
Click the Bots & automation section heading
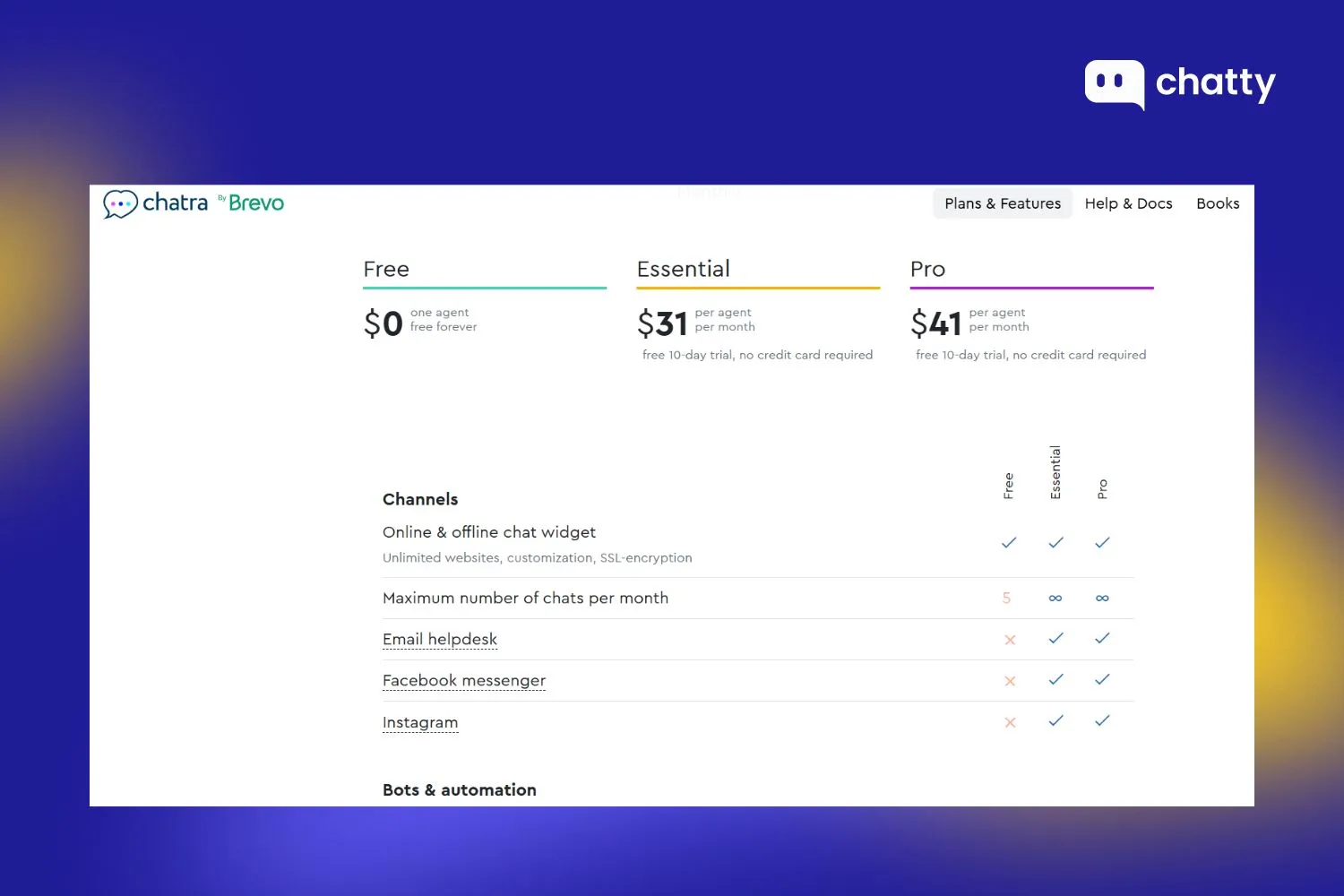click(x=460, y=789)
